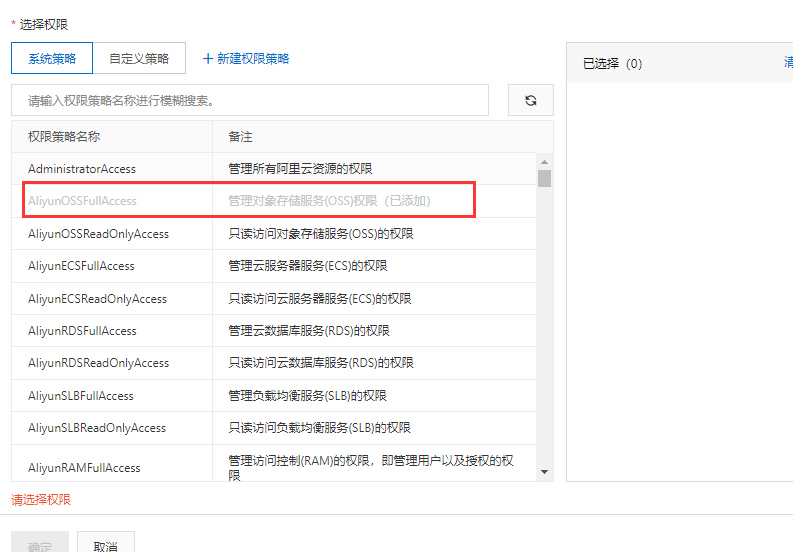The image size is (793, 552).
Task: Click the refresh policy list icon button
Action: pos(531,100)
